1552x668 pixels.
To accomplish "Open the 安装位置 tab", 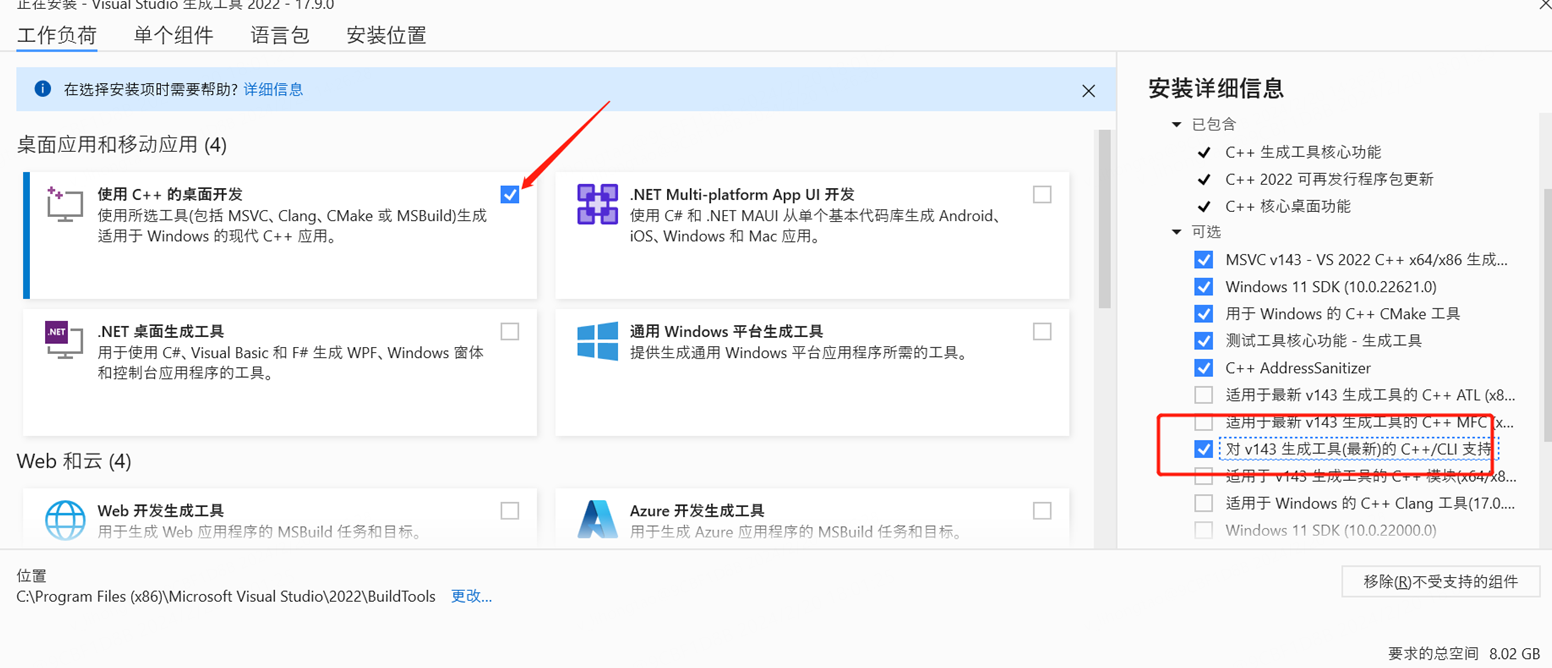I will 386,35.
